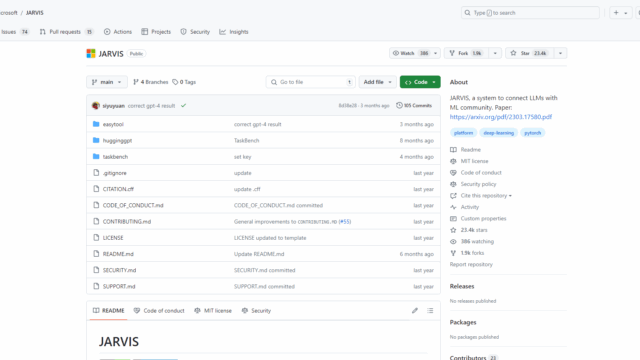Image resolution: width=640 pixels, height=360 pixels.
Task: Expand the Star lists dropdown arrow
Action: (x=560, y=53)
